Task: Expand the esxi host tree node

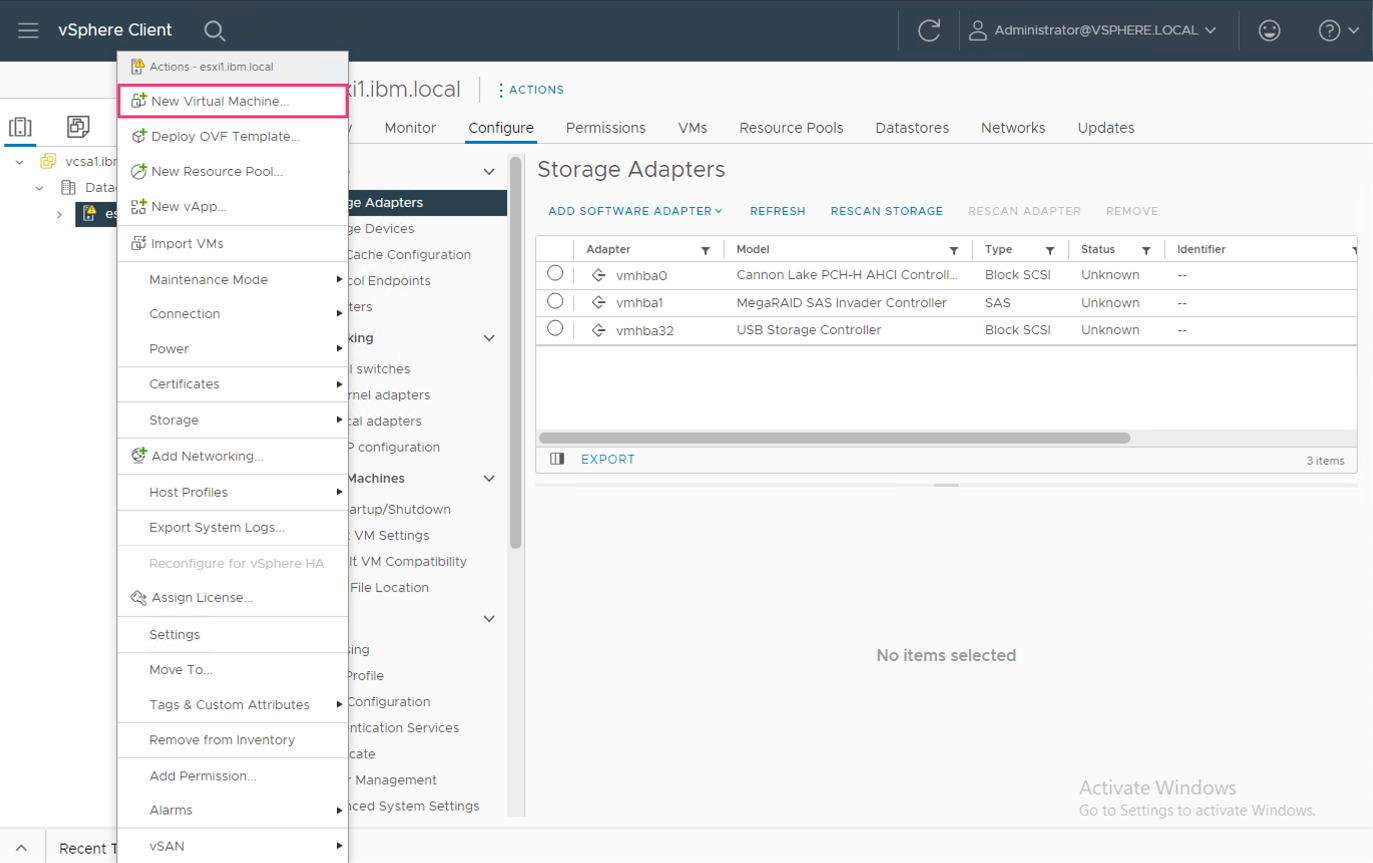Action: point(59,214)
